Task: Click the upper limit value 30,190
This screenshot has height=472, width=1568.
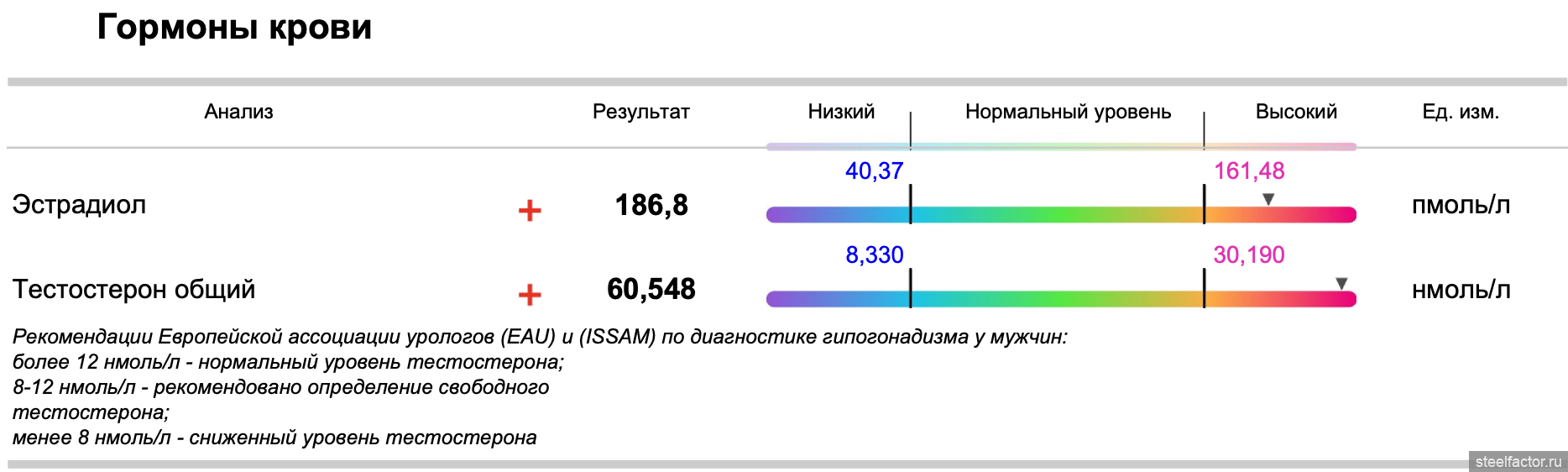Action: click(1249, 254)
